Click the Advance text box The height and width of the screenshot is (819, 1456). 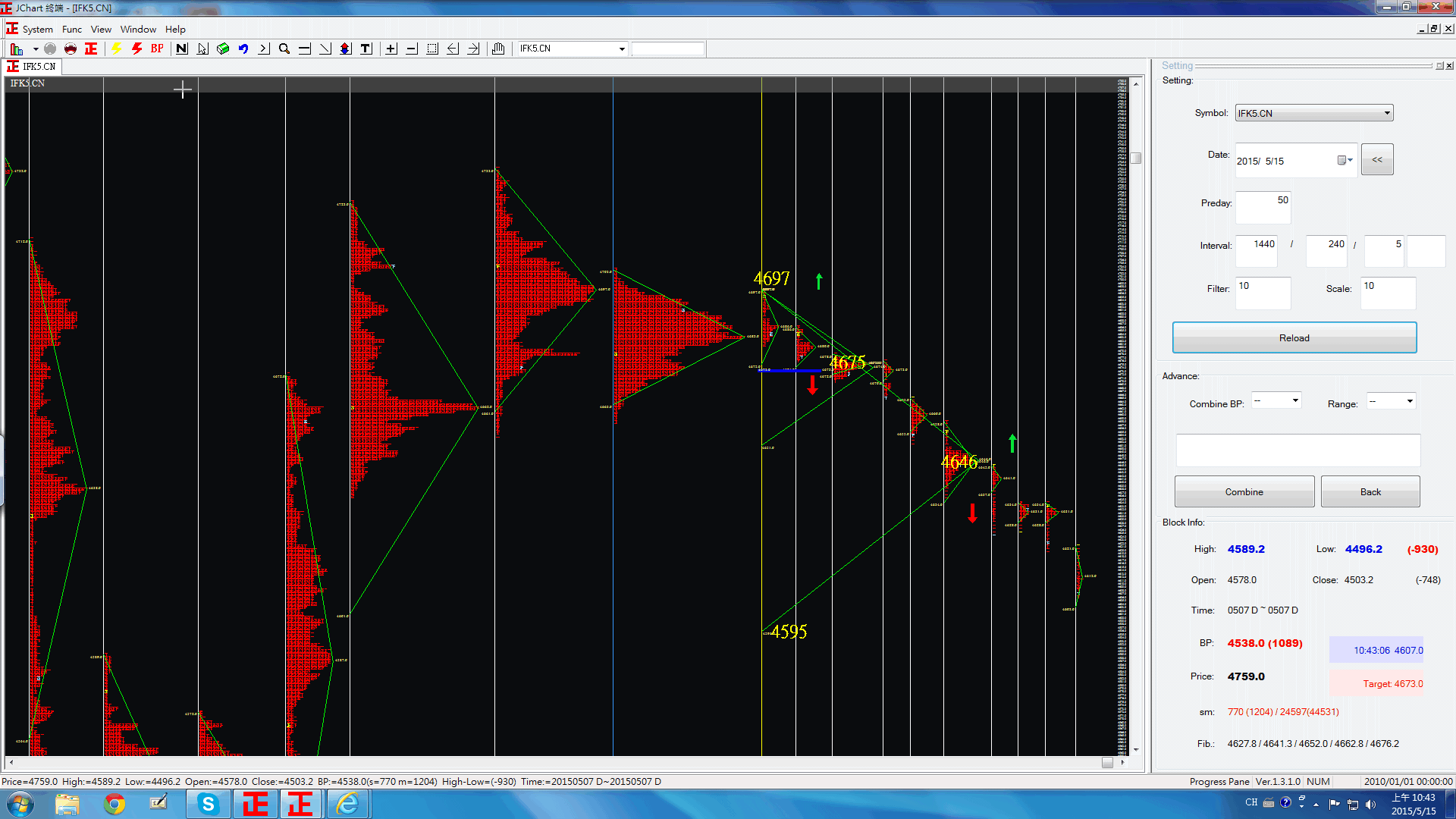(x=1298, y=450)
